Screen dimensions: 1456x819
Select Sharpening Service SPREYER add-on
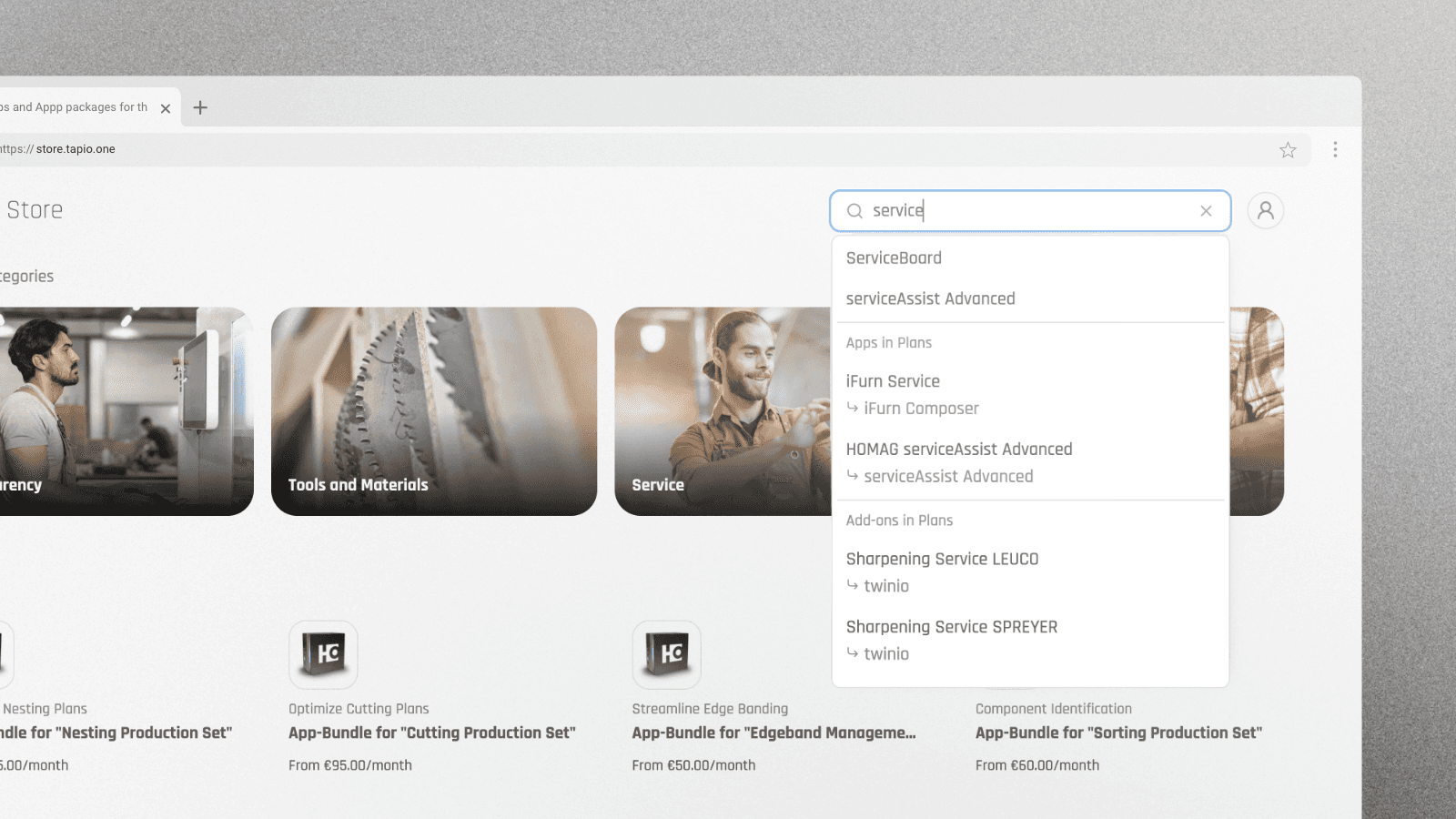(x=952, y=627)
